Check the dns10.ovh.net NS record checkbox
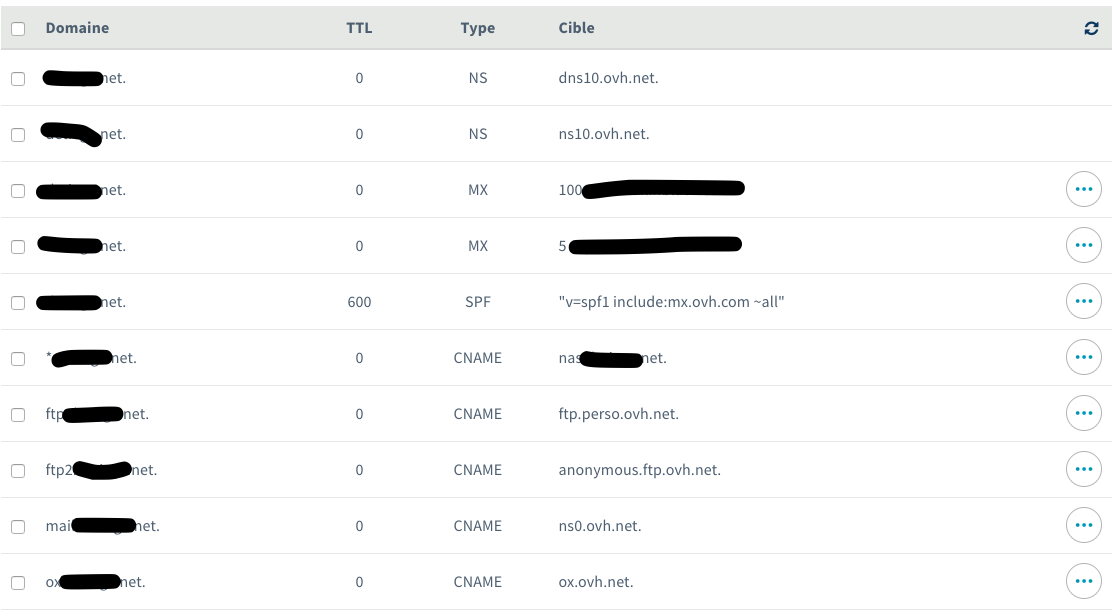 18,78
